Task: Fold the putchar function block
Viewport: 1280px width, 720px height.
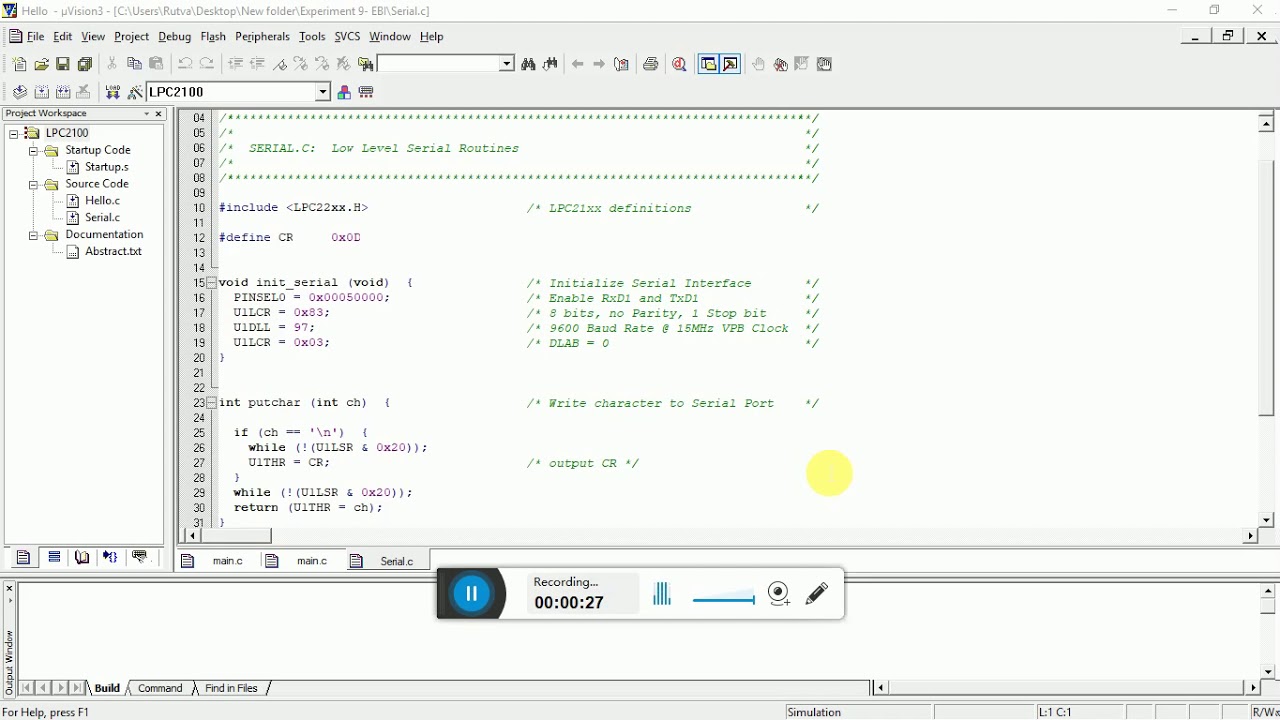Action: pyautogui.click(x=211, y=403)
